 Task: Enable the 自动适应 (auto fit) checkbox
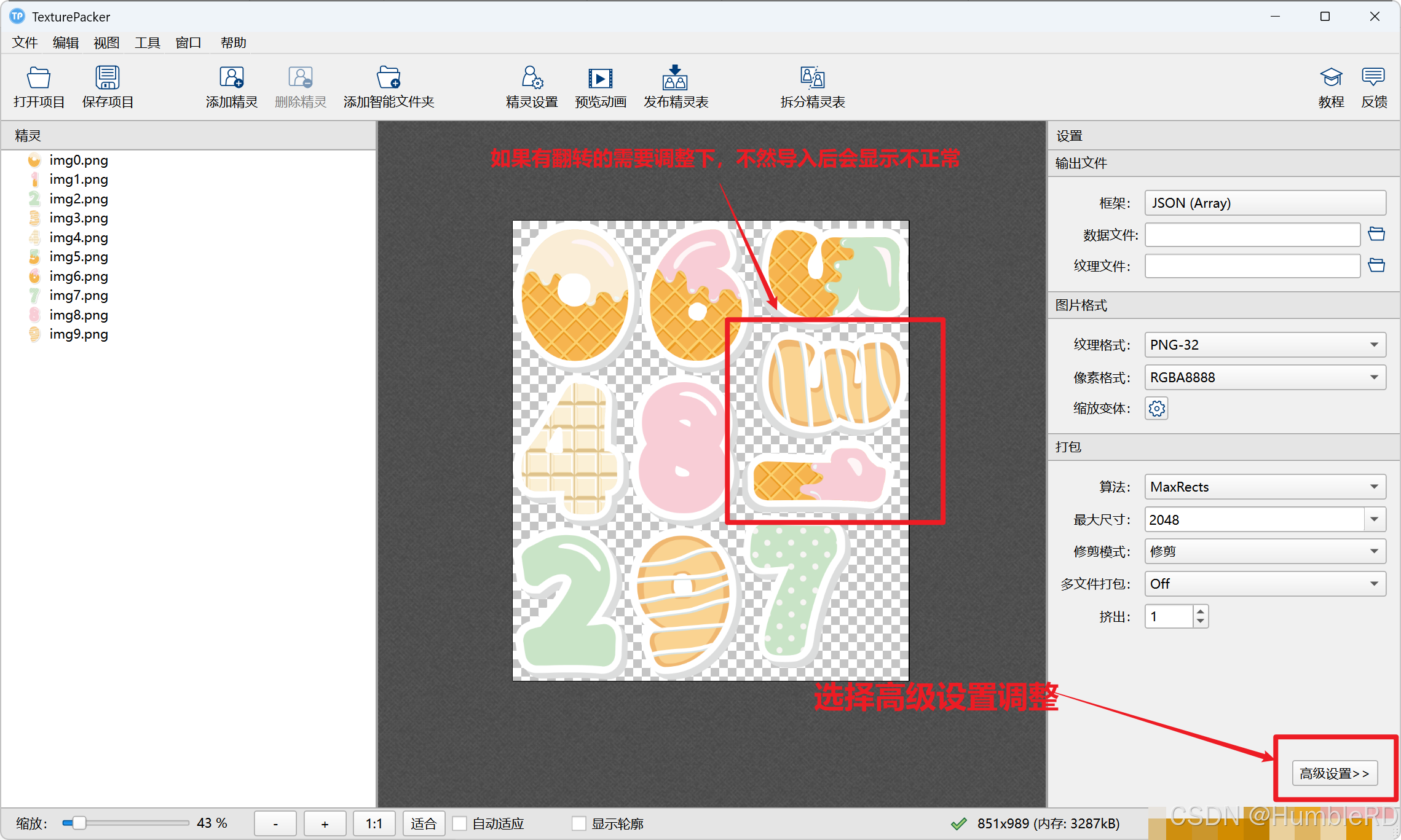(x=460, y=823)
